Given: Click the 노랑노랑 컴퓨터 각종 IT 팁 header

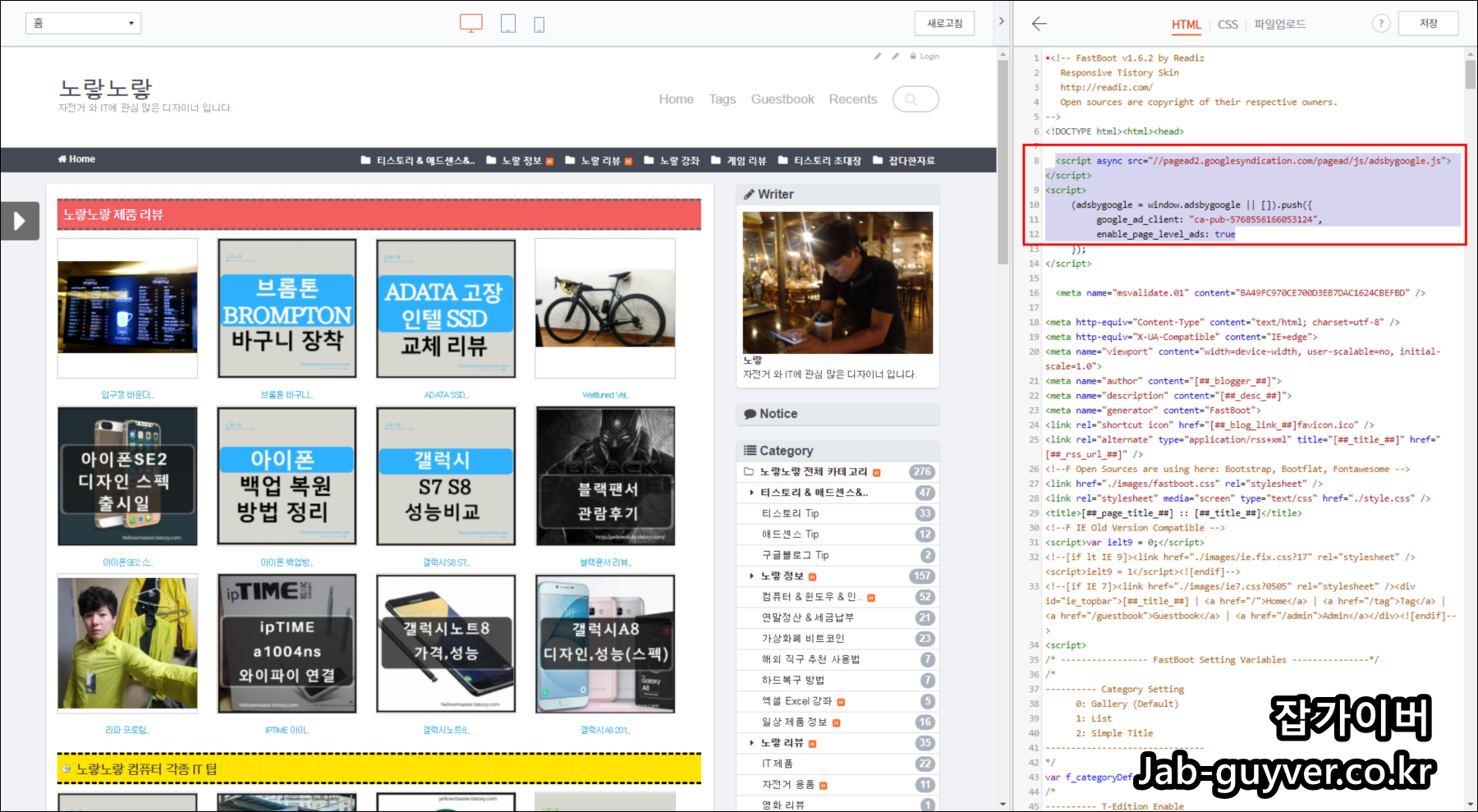Looking at the screenshot, I should click(x=379, y=768).
